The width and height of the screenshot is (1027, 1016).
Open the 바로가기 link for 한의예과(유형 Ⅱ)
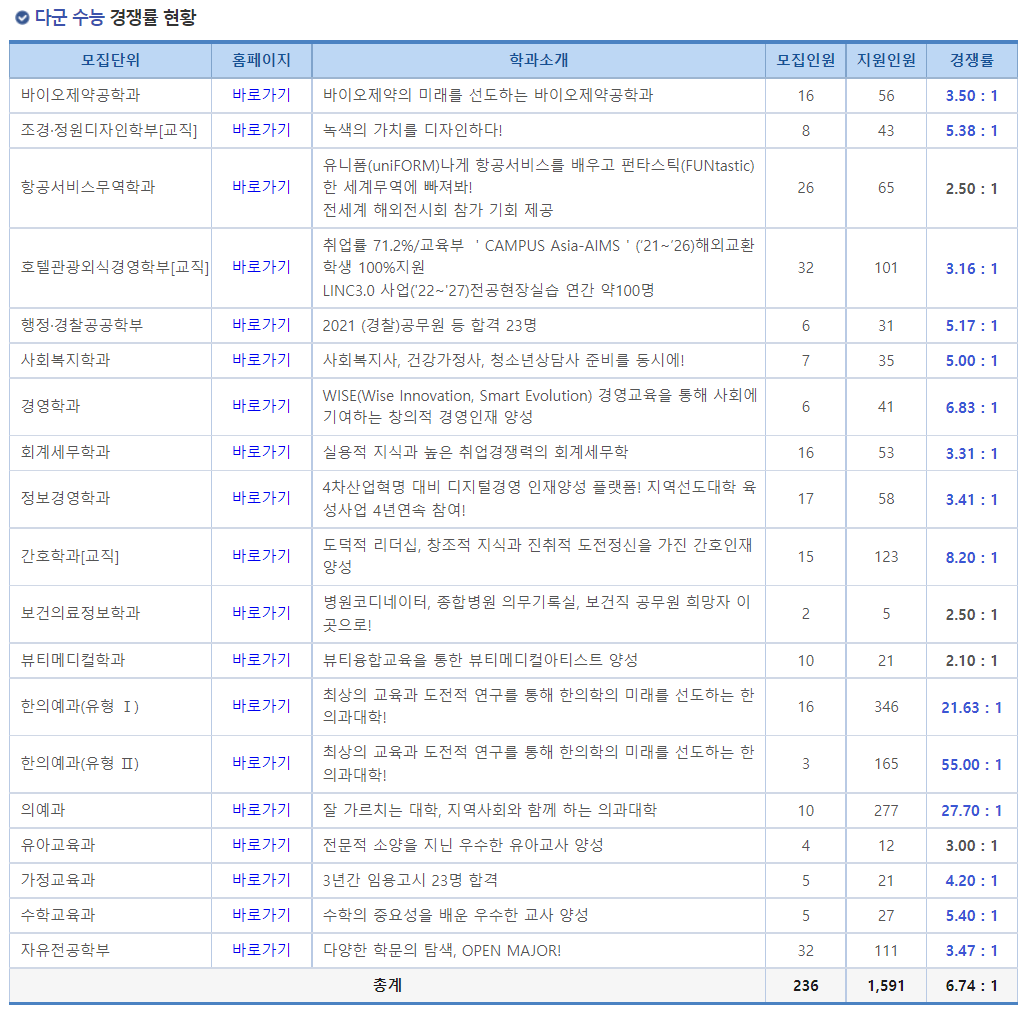[x=262, y=763]
